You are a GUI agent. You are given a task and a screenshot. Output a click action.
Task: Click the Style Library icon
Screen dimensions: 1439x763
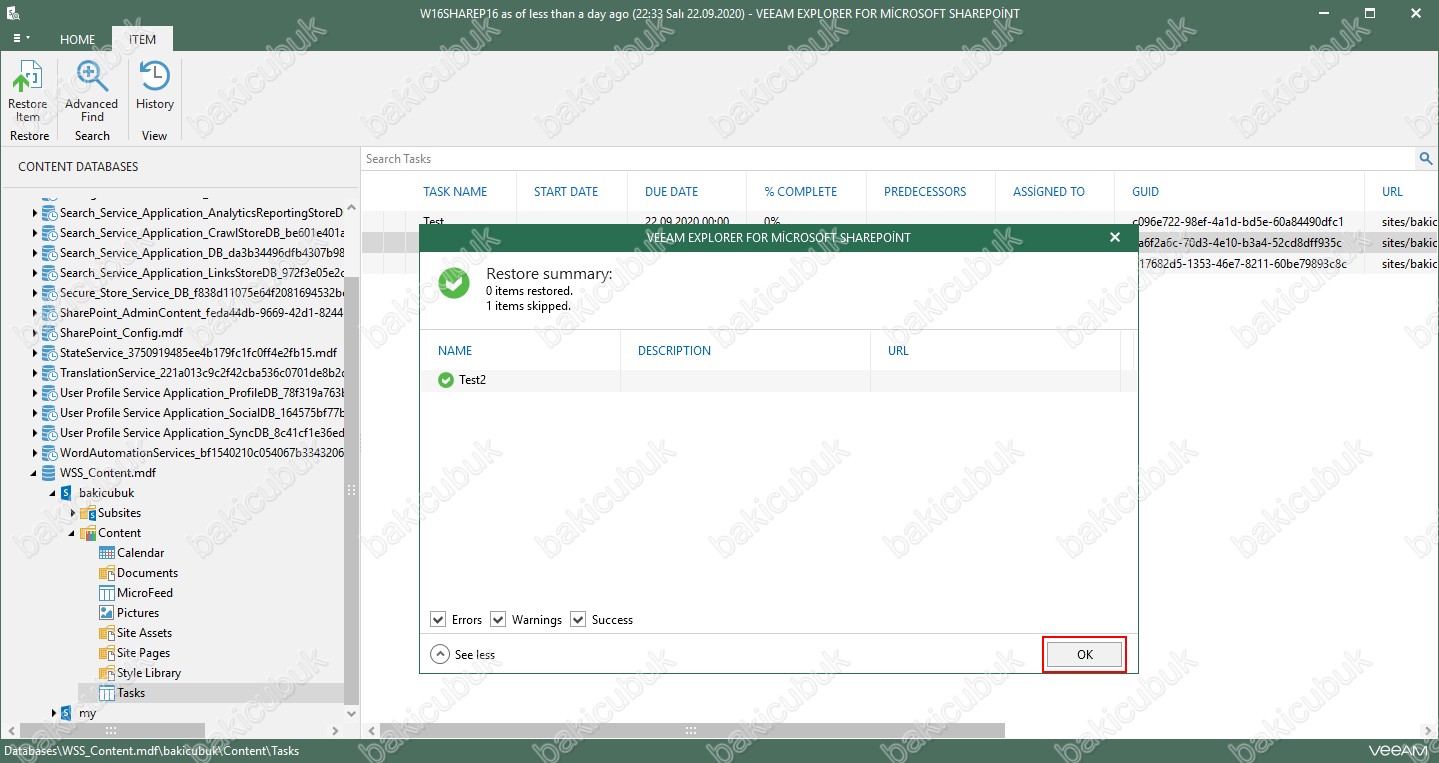click(107, 673)
